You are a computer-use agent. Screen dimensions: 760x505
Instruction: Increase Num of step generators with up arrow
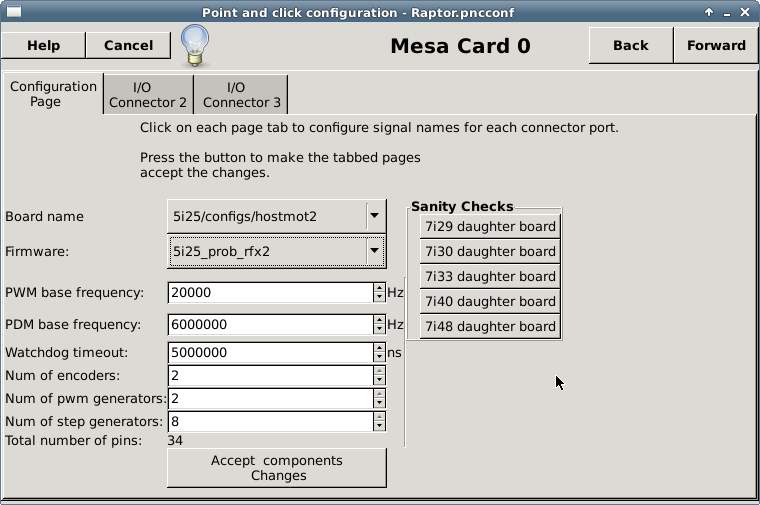[380, 417]
